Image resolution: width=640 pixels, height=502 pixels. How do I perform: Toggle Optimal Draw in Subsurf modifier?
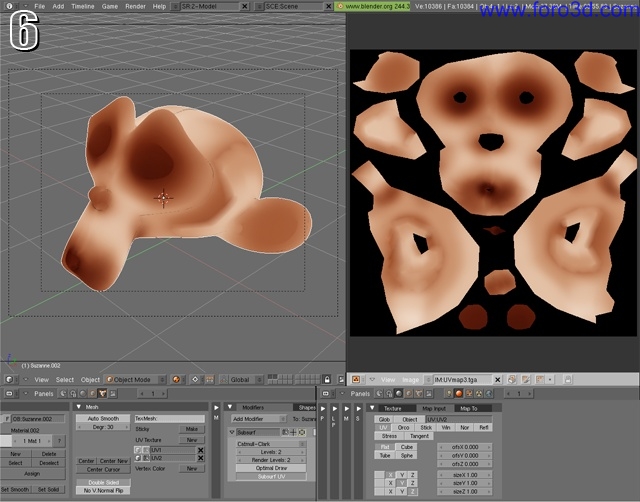[x=271, y=468]
